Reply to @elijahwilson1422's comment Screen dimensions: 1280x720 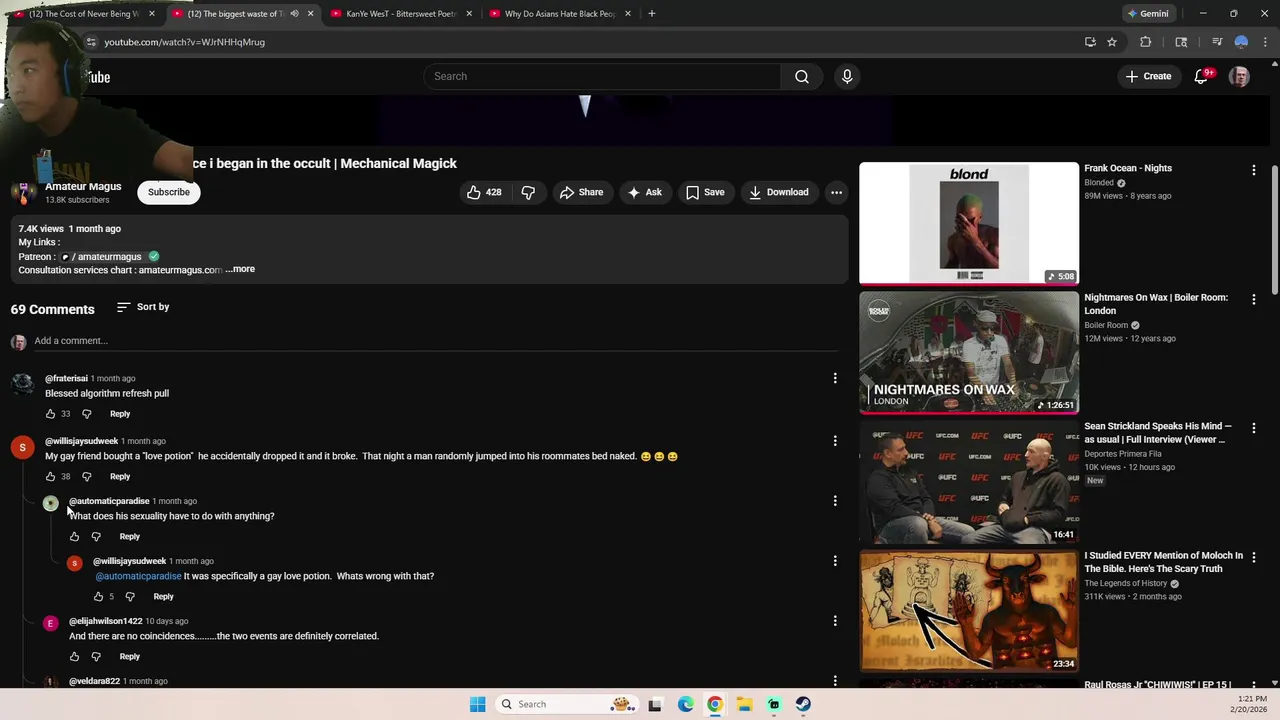[130, 657]
